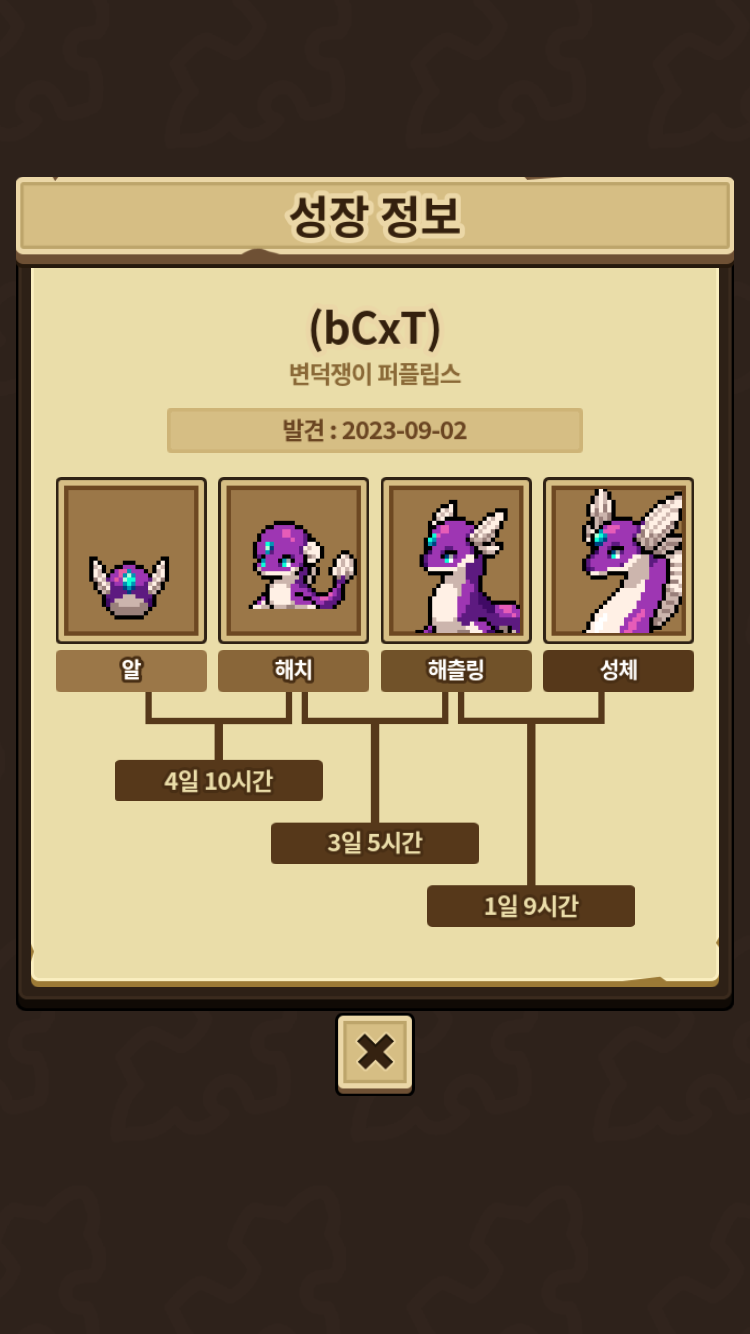
Task: Select the 성체 stage label
Action: pos(618,671)
